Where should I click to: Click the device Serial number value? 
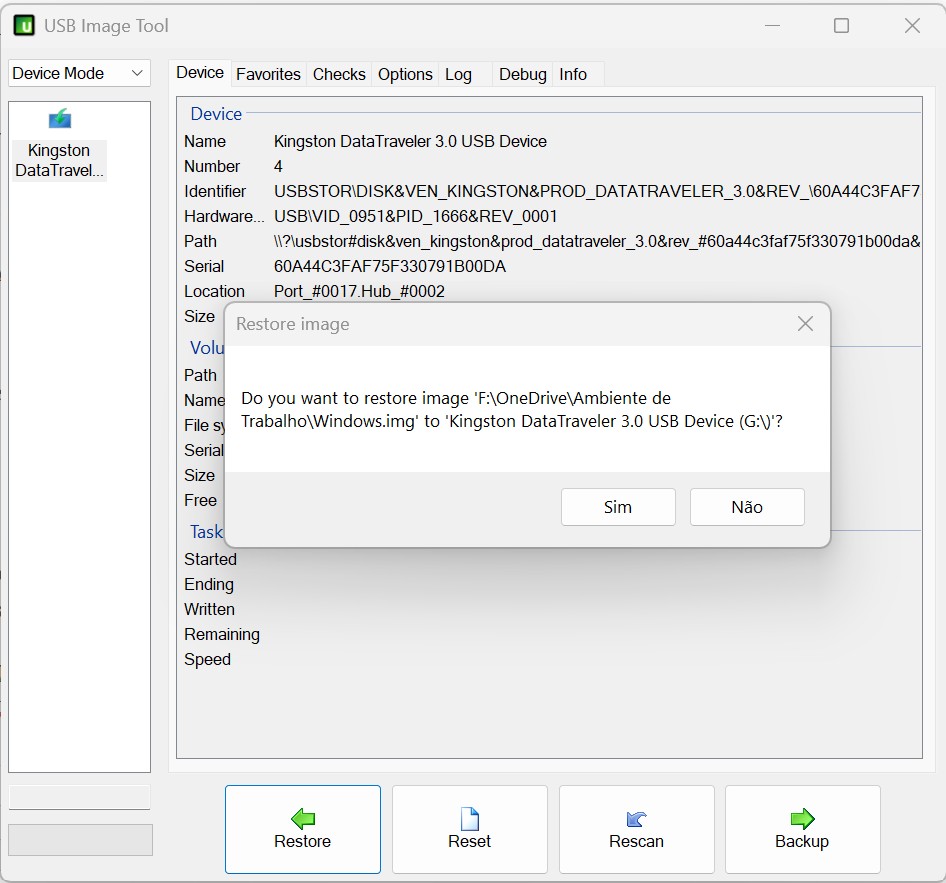pos(389,266)
